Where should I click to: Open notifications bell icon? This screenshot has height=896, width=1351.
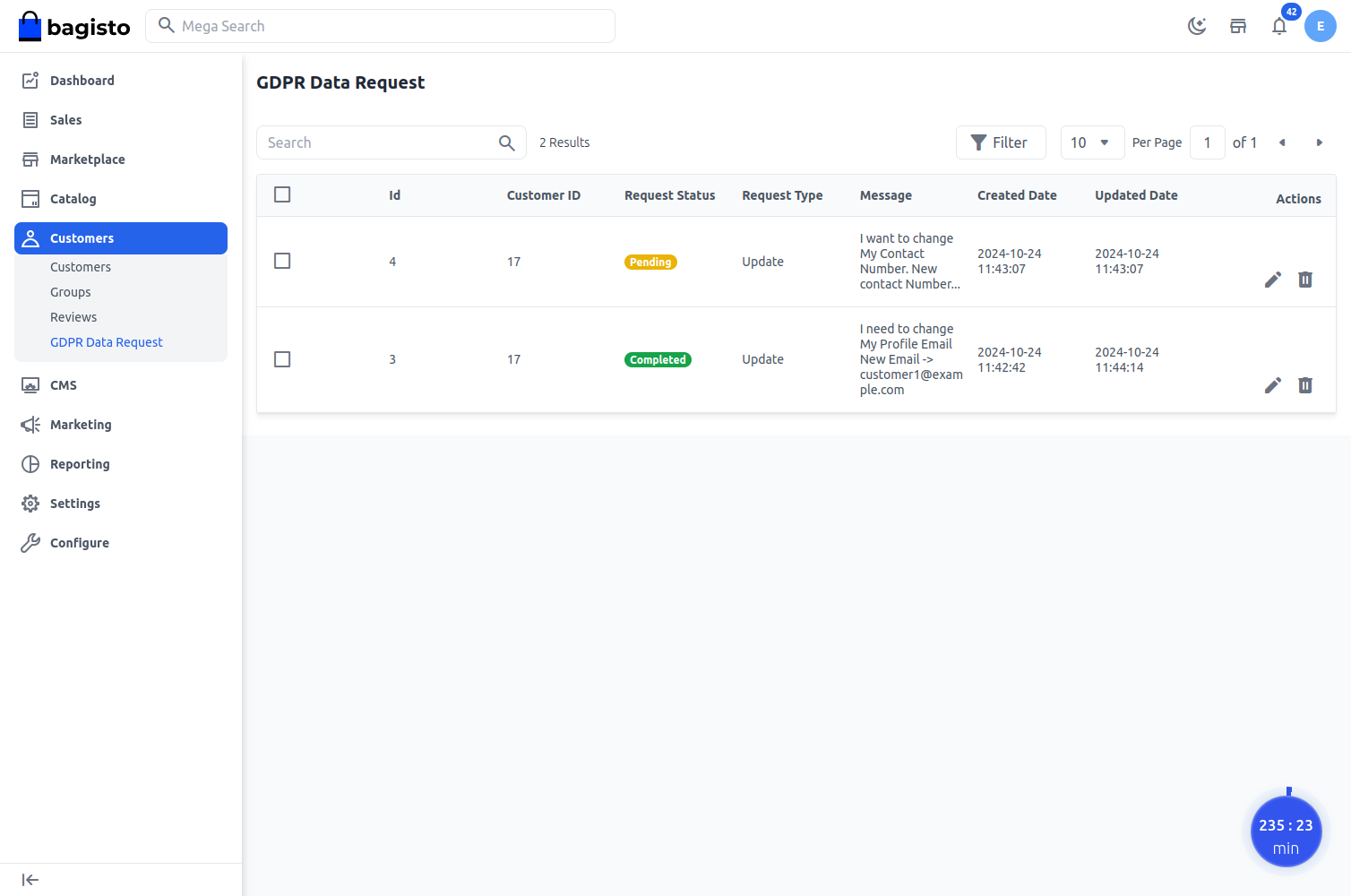pos(1279,26)
